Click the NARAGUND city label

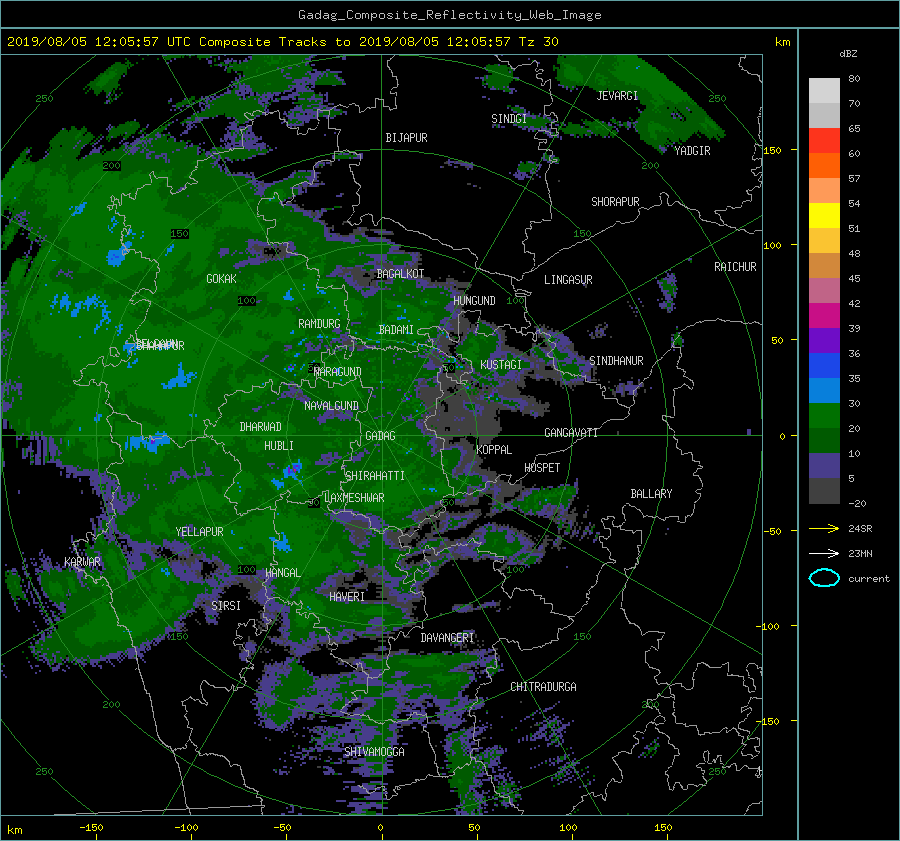[338, 372]
